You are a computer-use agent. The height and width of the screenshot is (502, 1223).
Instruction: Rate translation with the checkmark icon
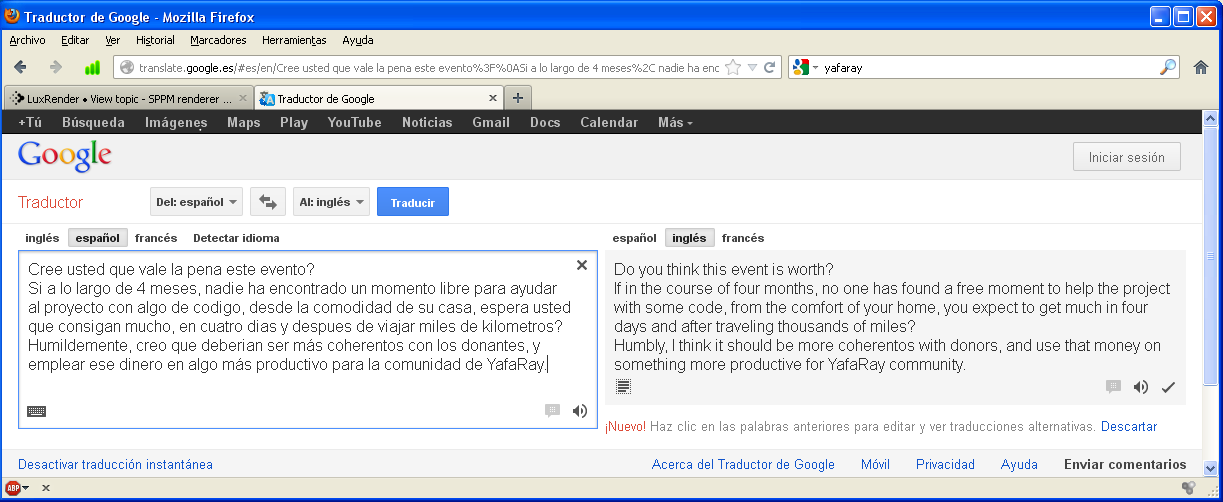pyautogui.click(x=1168, y=387)
